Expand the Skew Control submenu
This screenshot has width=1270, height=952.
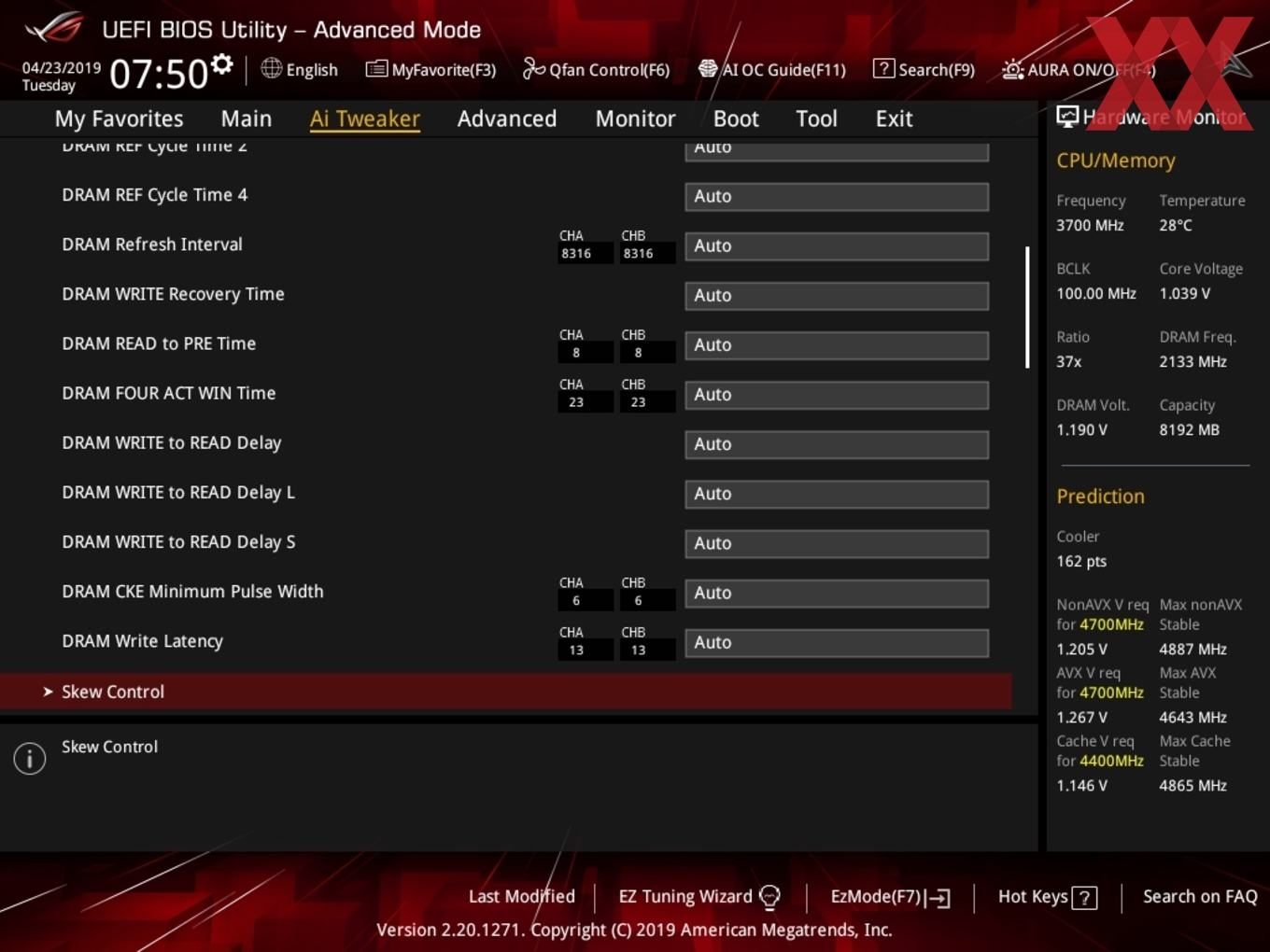(506, 692)
